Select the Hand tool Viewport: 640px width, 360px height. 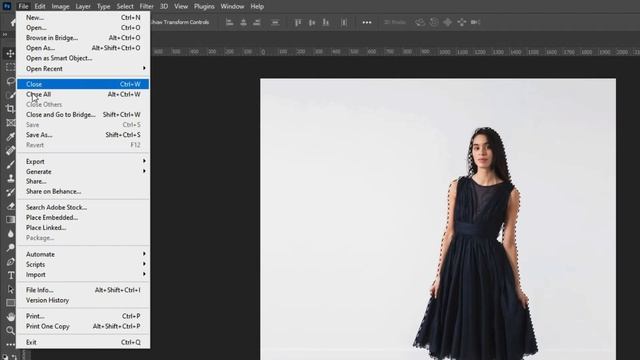pyautogui.click(x=10, y=317)
